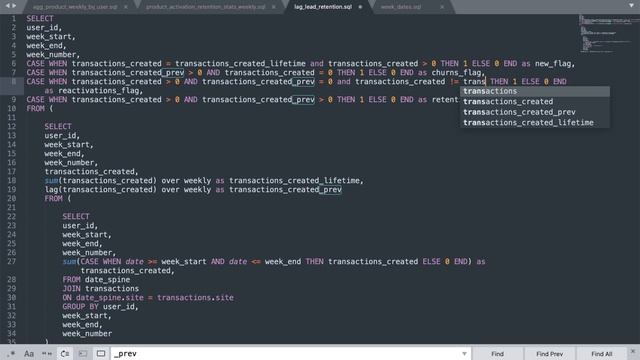Click 'transactions_created_lifetime,' on line 18
Image resolution: width=640 pixels, height=360 pixels.
point(296,180)
